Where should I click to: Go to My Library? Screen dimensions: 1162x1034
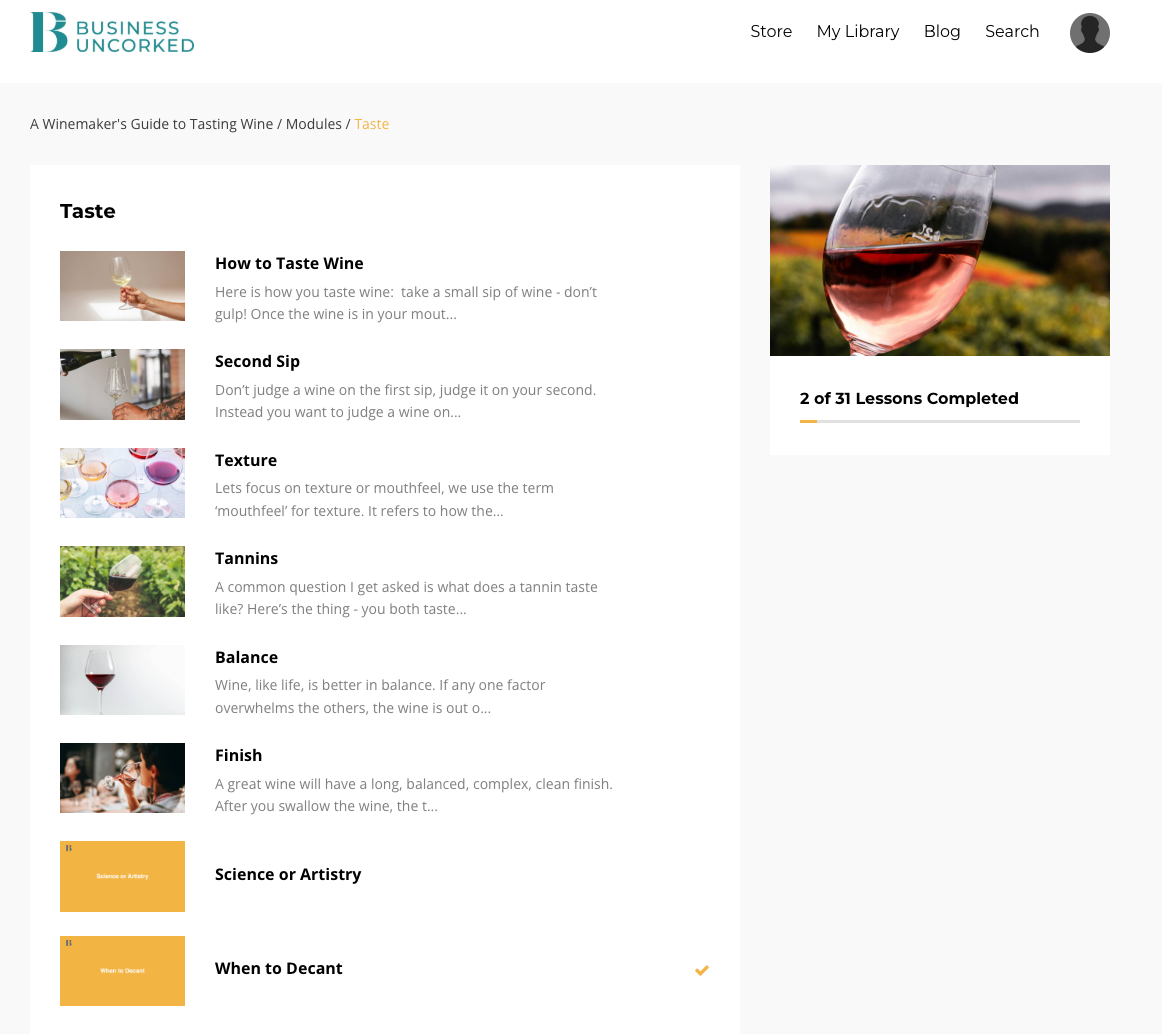click(857, 31)
